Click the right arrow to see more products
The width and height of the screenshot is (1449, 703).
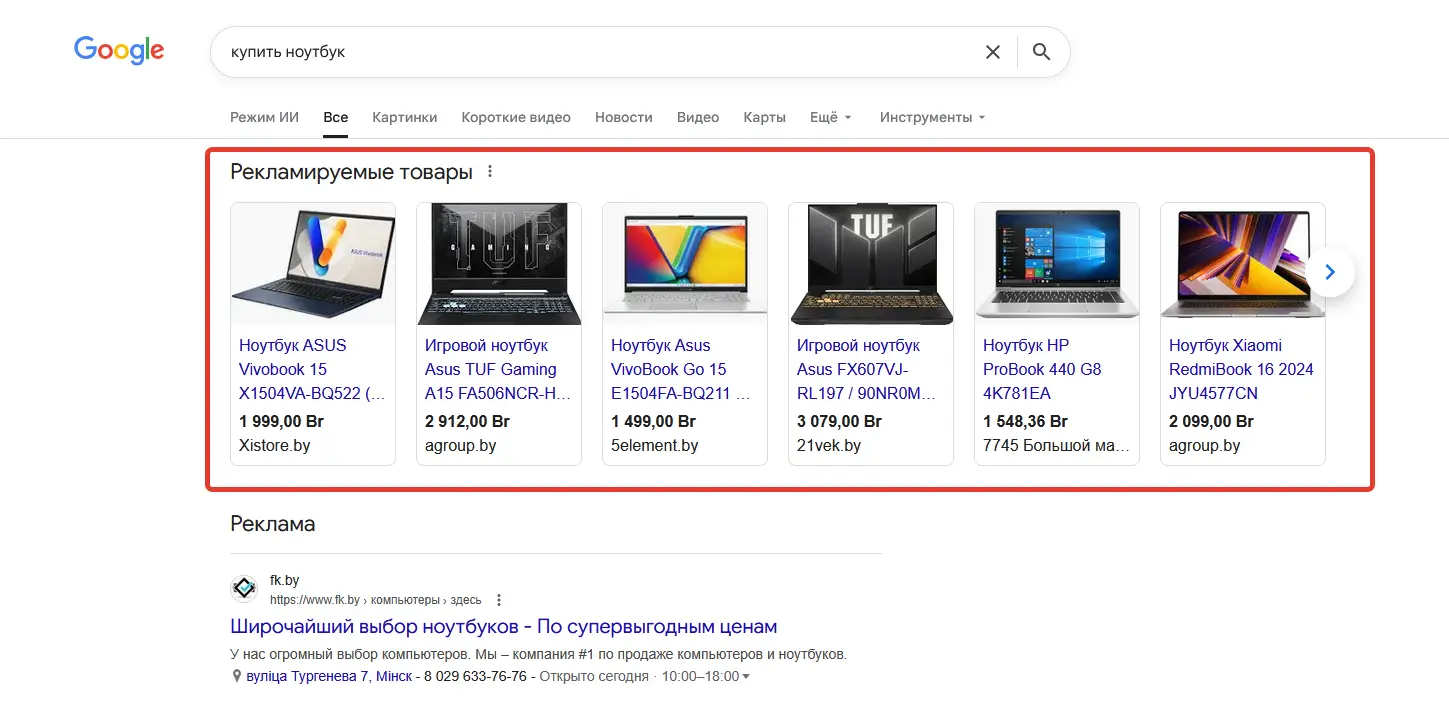pyautogui.click(x=1329, y=271)
